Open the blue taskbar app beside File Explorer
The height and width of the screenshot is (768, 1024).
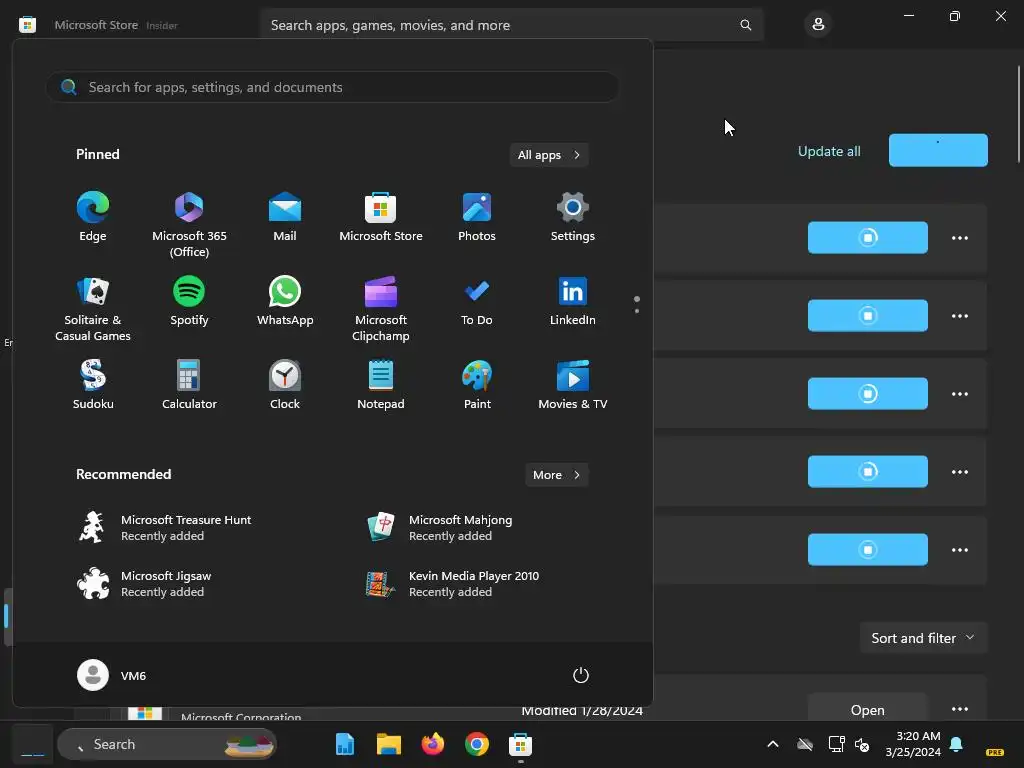[345, 744]
